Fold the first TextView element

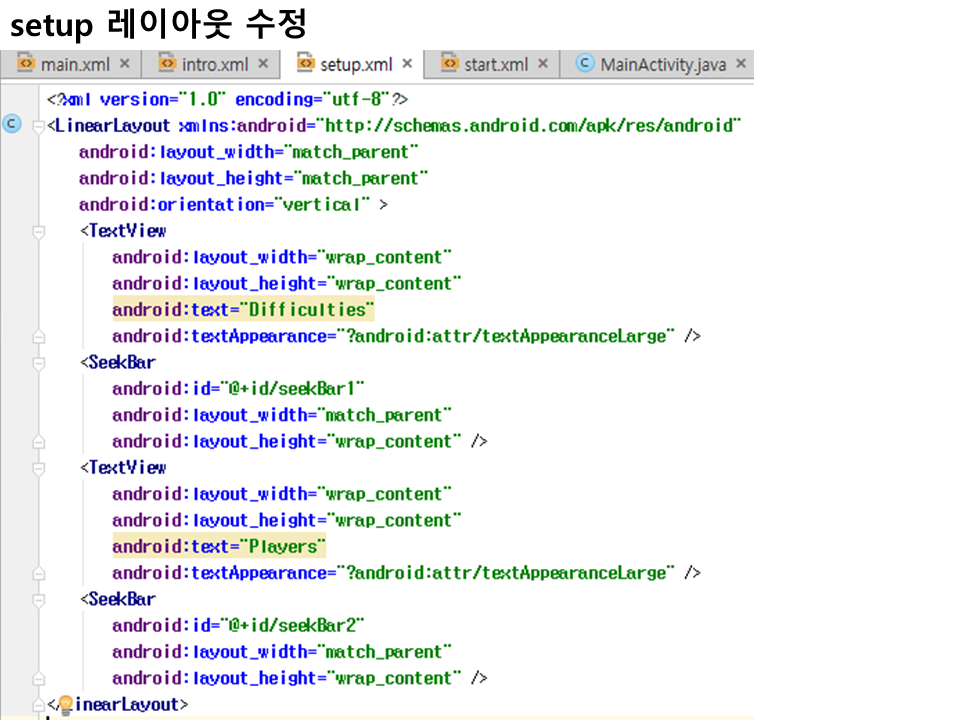[x=39, y=231]
